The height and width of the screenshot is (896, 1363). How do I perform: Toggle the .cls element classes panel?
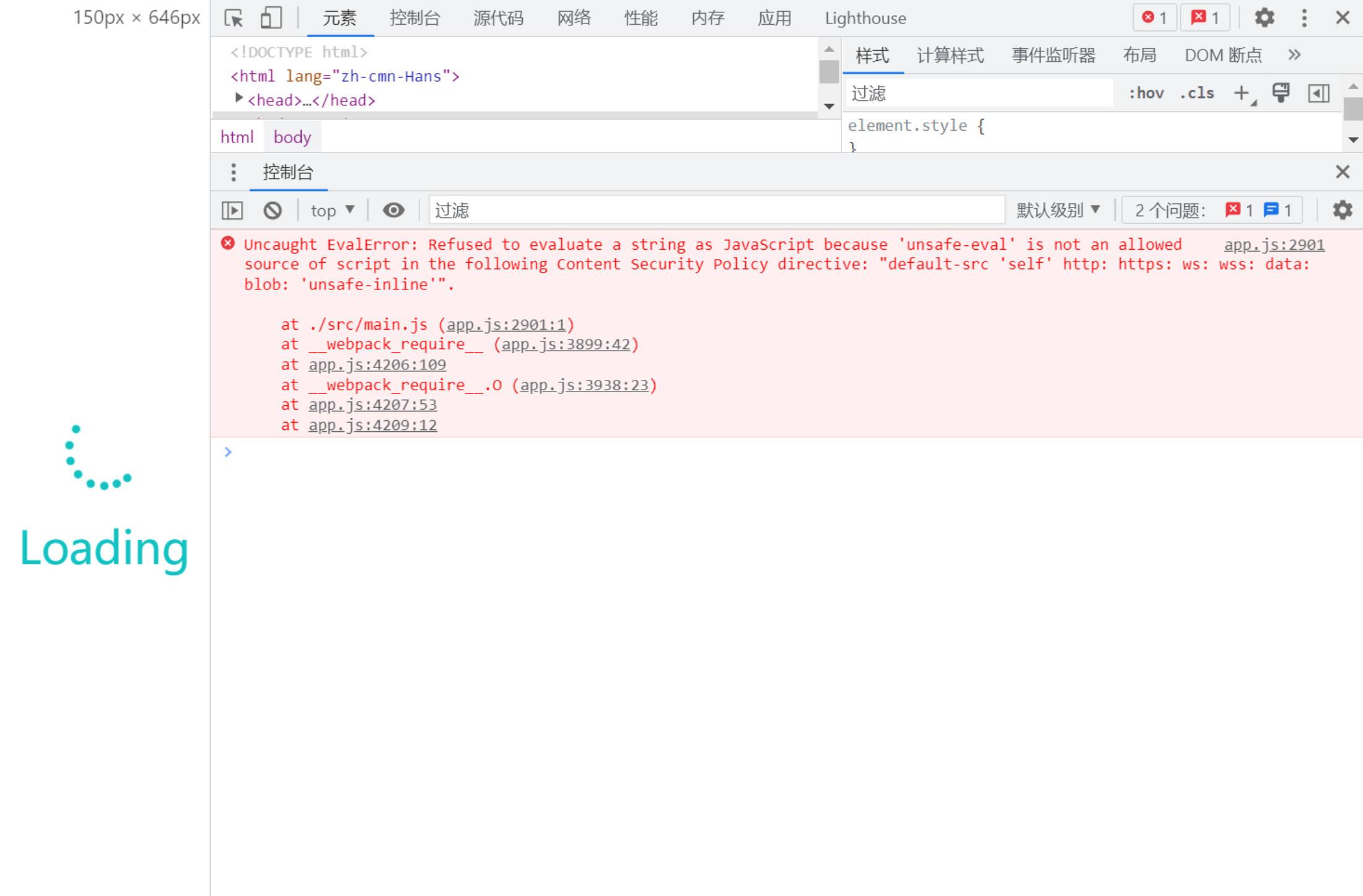(1196, 94)
